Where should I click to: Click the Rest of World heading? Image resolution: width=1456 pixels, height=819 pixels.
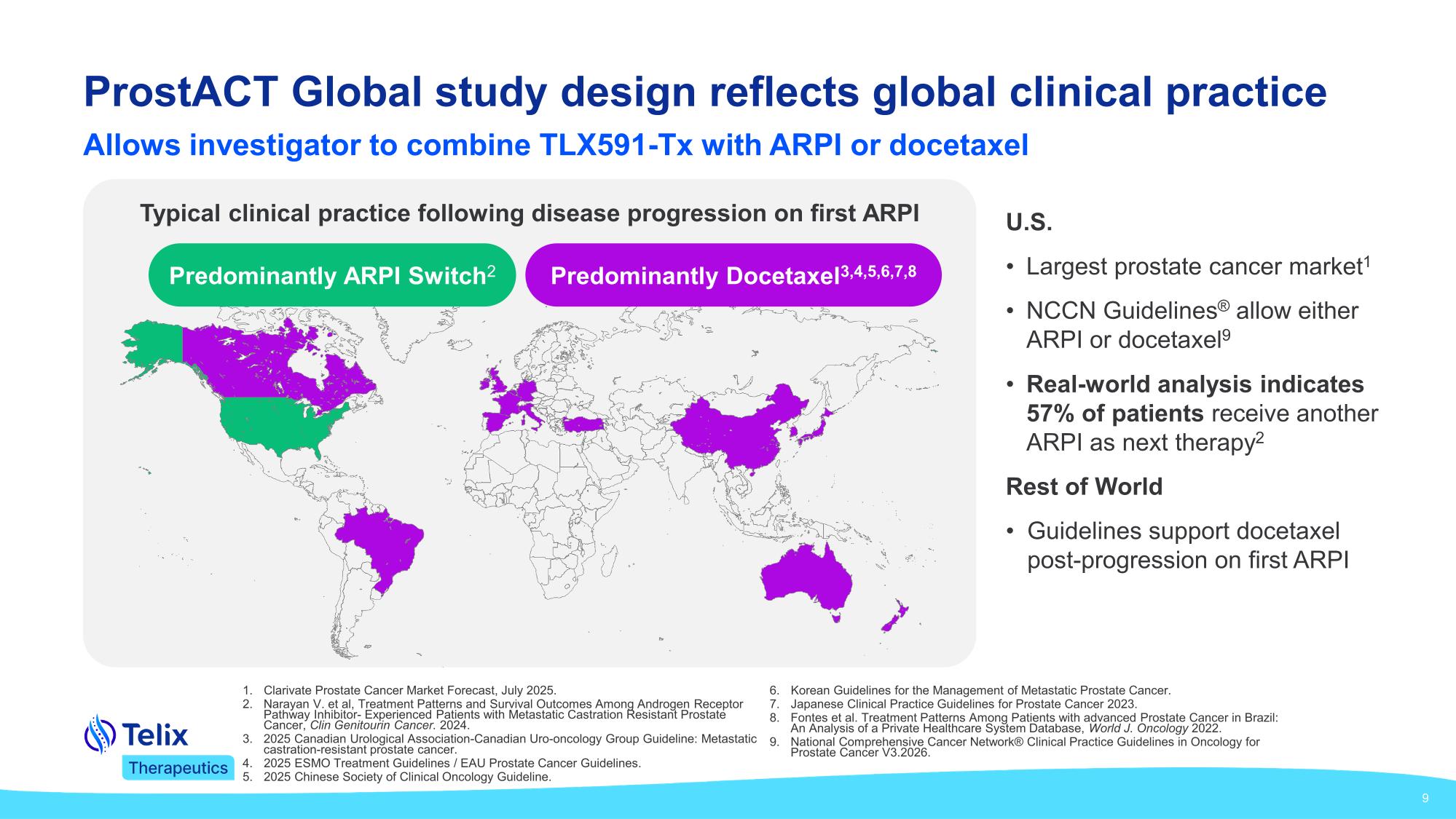point(1084,486)
